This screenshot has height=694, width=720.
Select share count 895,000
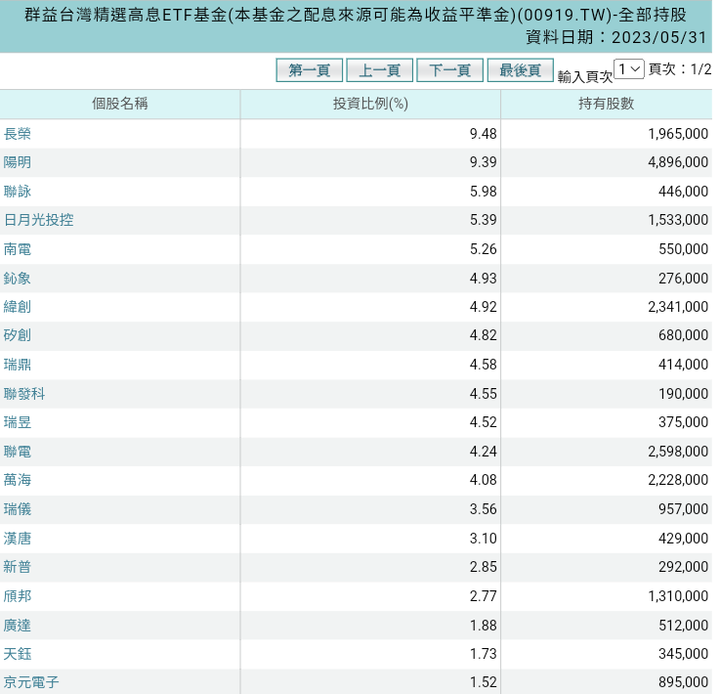683,682
